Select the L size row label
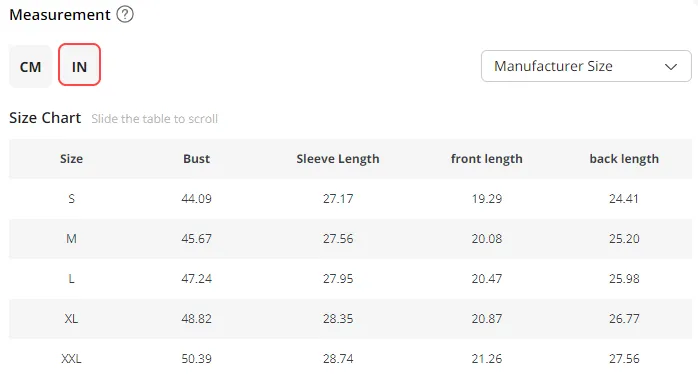Image resolution: width=698 pixels, height=383 pixels. point(71,279)
